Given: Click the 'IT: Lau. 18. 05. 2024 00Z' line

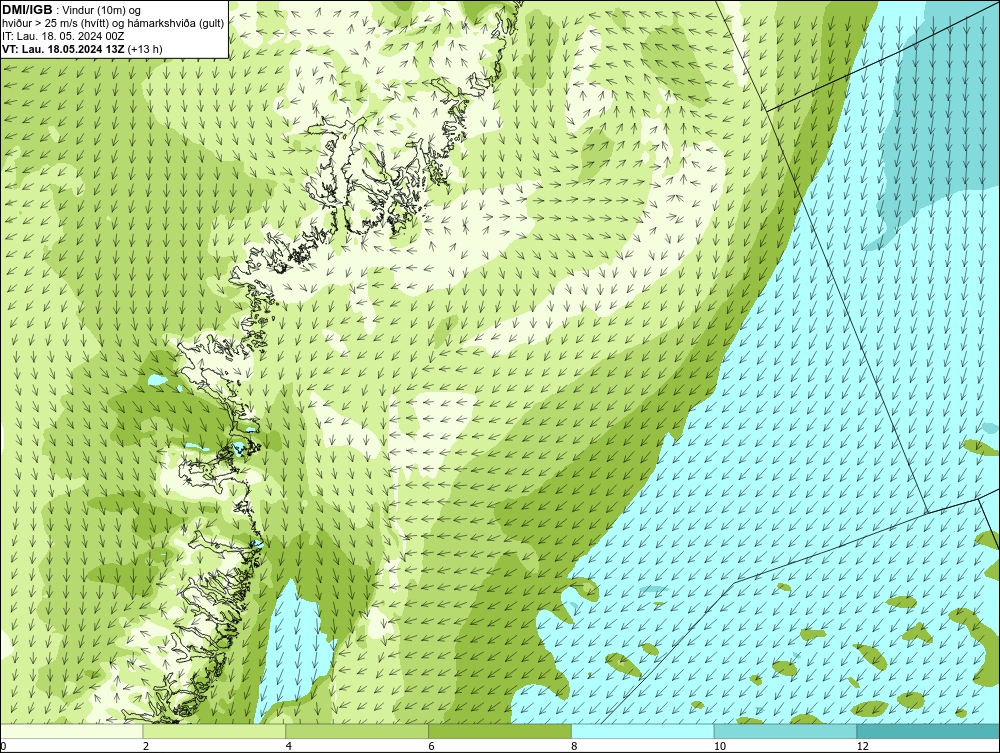Looking at the screenshot, I should coord(63,36).
